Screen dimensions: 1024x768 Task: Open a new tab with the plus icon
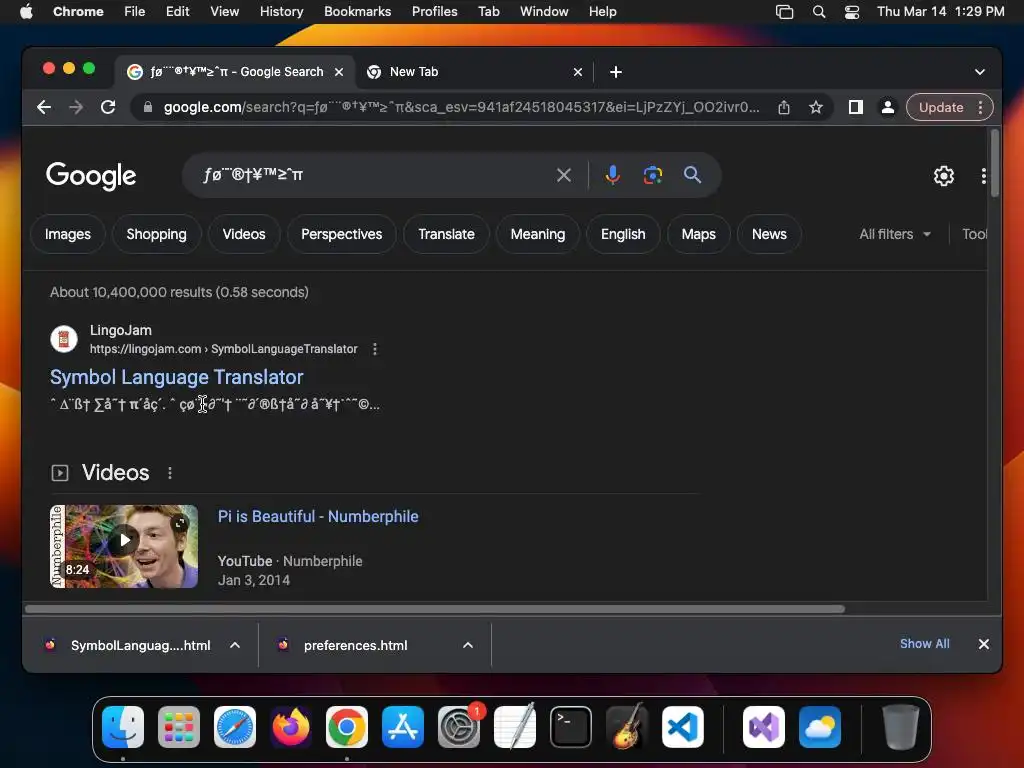[616, 72]
